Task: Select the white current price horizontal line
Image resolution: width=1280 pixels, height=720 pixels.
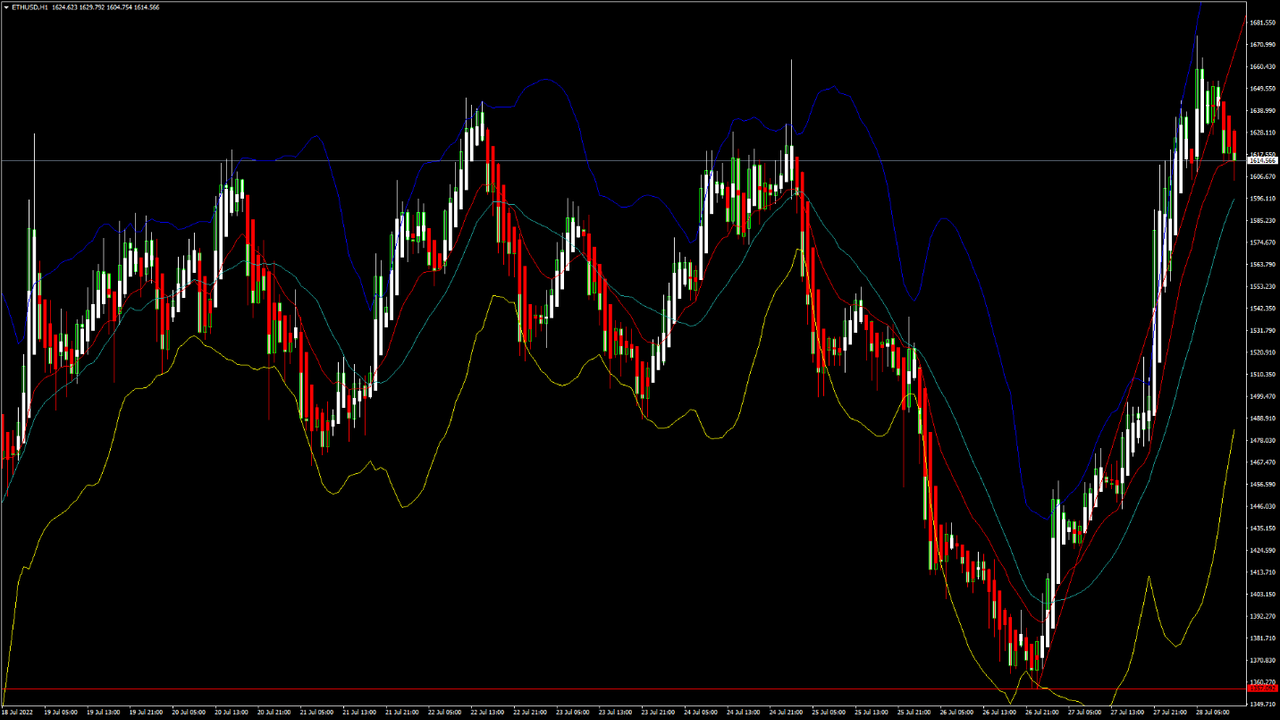Action: pyautogui.click(x=600, y=160)
